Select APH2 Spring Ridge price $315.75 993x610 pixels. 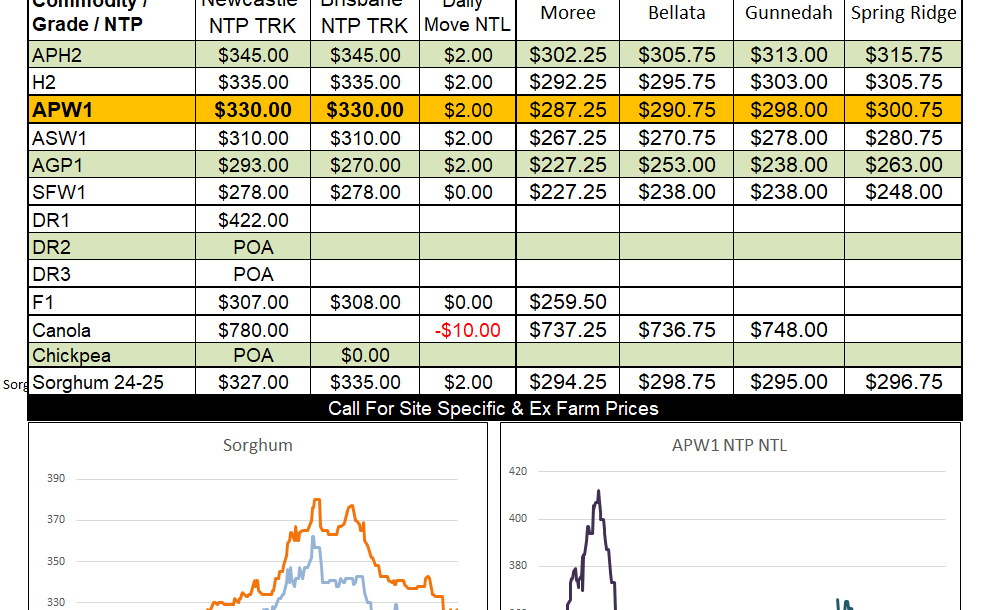[x=903, y=56]
